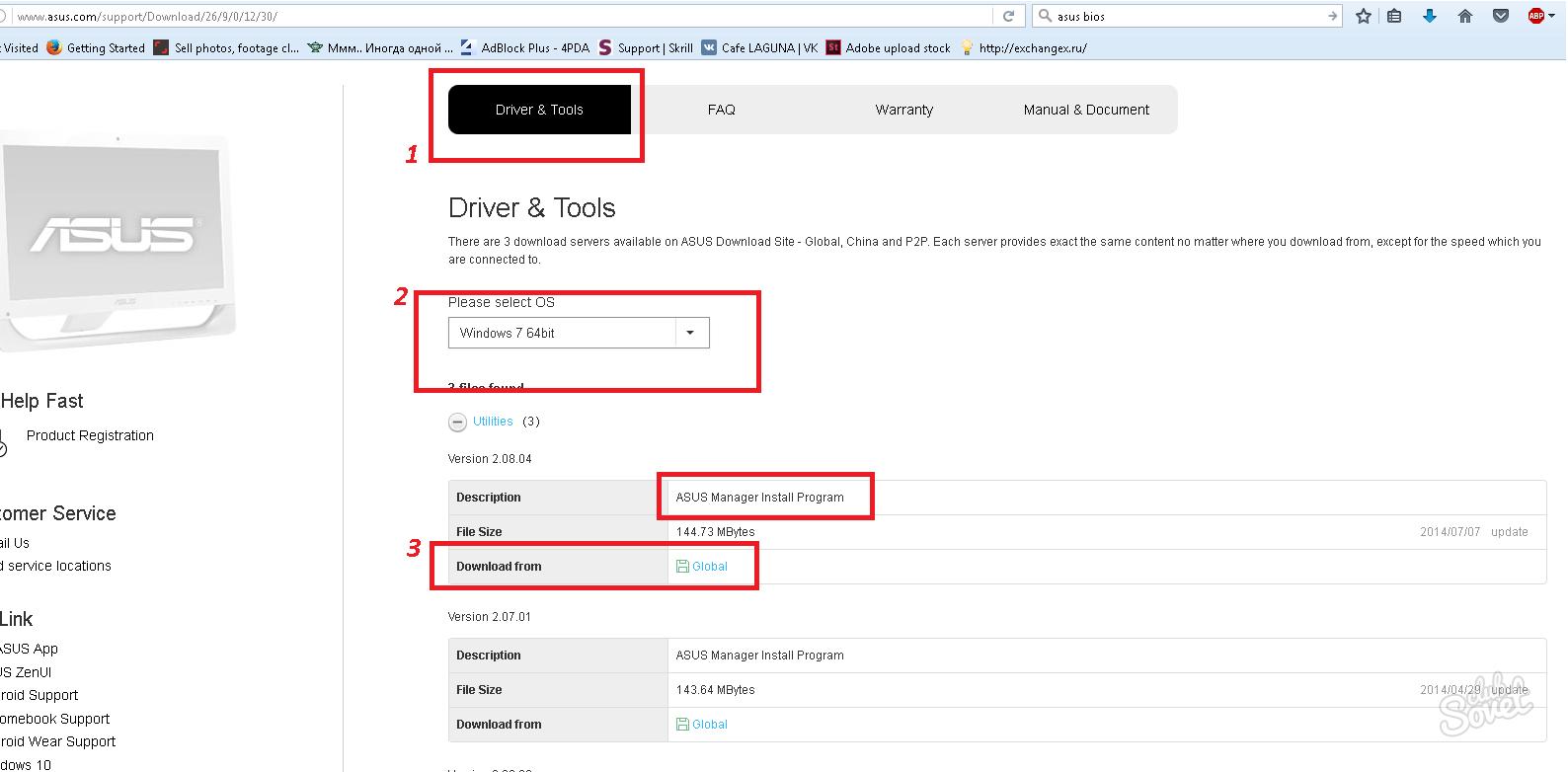This screenshot has width=1568, height=772.
Task: Open the Manual & Document tab
Action: click(1086, 110)
